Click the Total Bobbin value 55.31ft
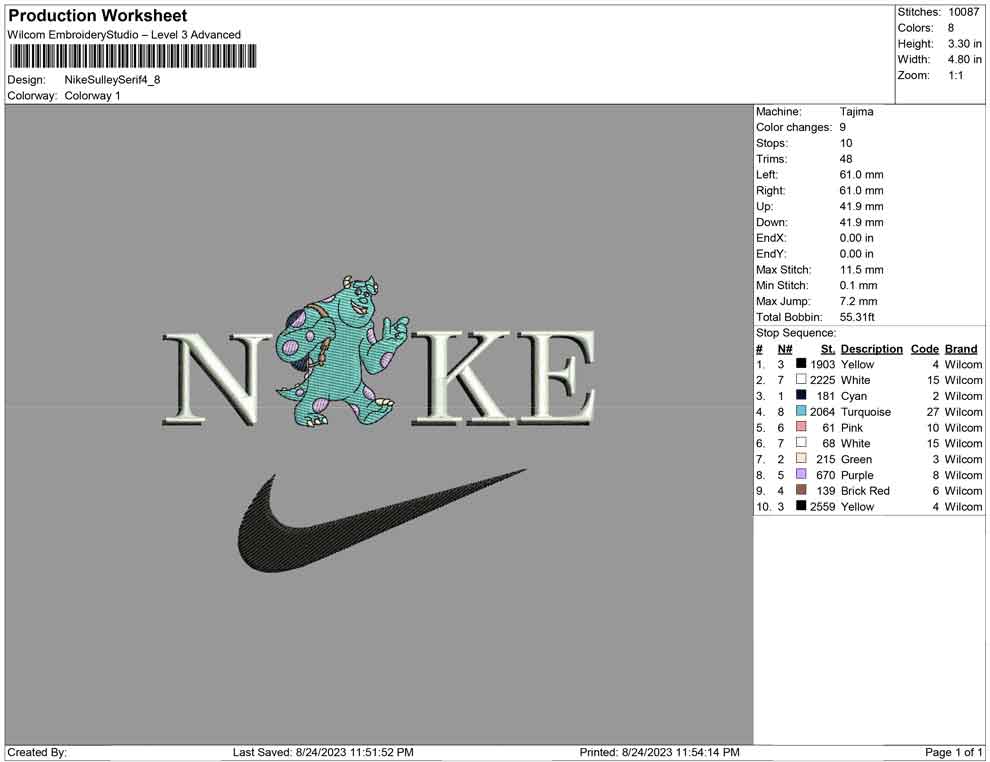990x762 pixels. [x=857, y=317]
